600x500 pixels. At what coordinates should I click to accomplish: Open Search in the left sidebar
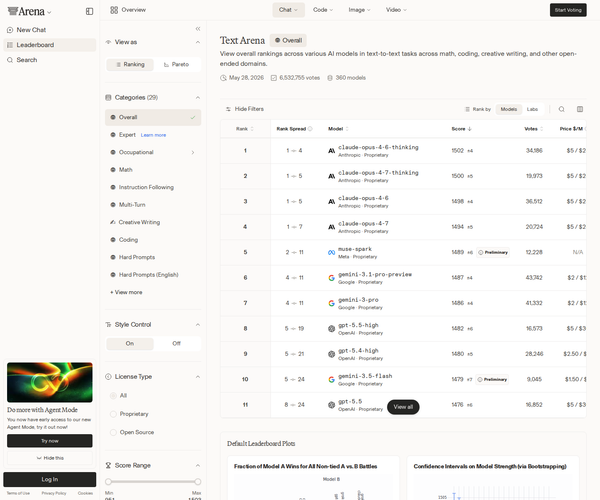[x=50, y=60]
